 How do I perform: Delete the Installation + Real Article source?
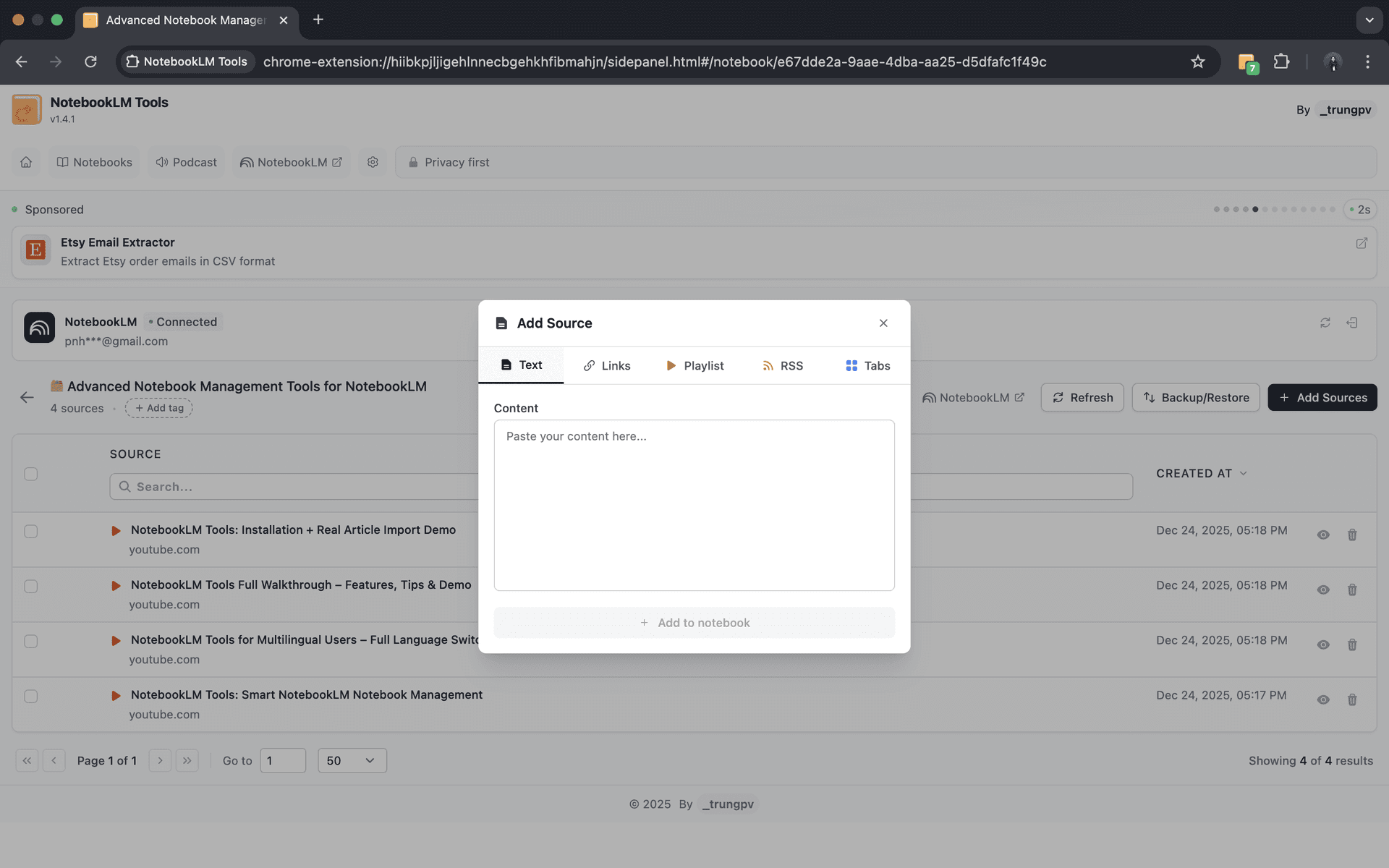tap(1352, 535)
